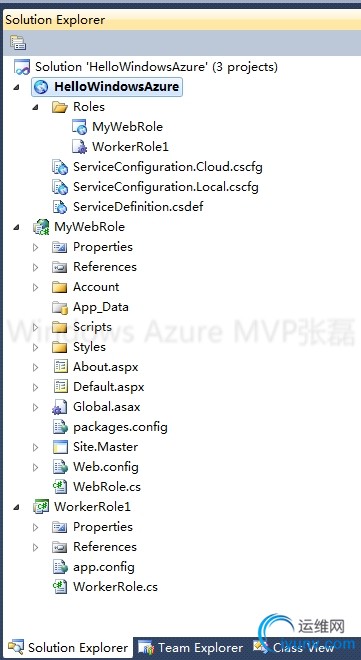Click the Global.asax gear file icon
The height and width of the screenshot is (660, 361).
[60, 407]
